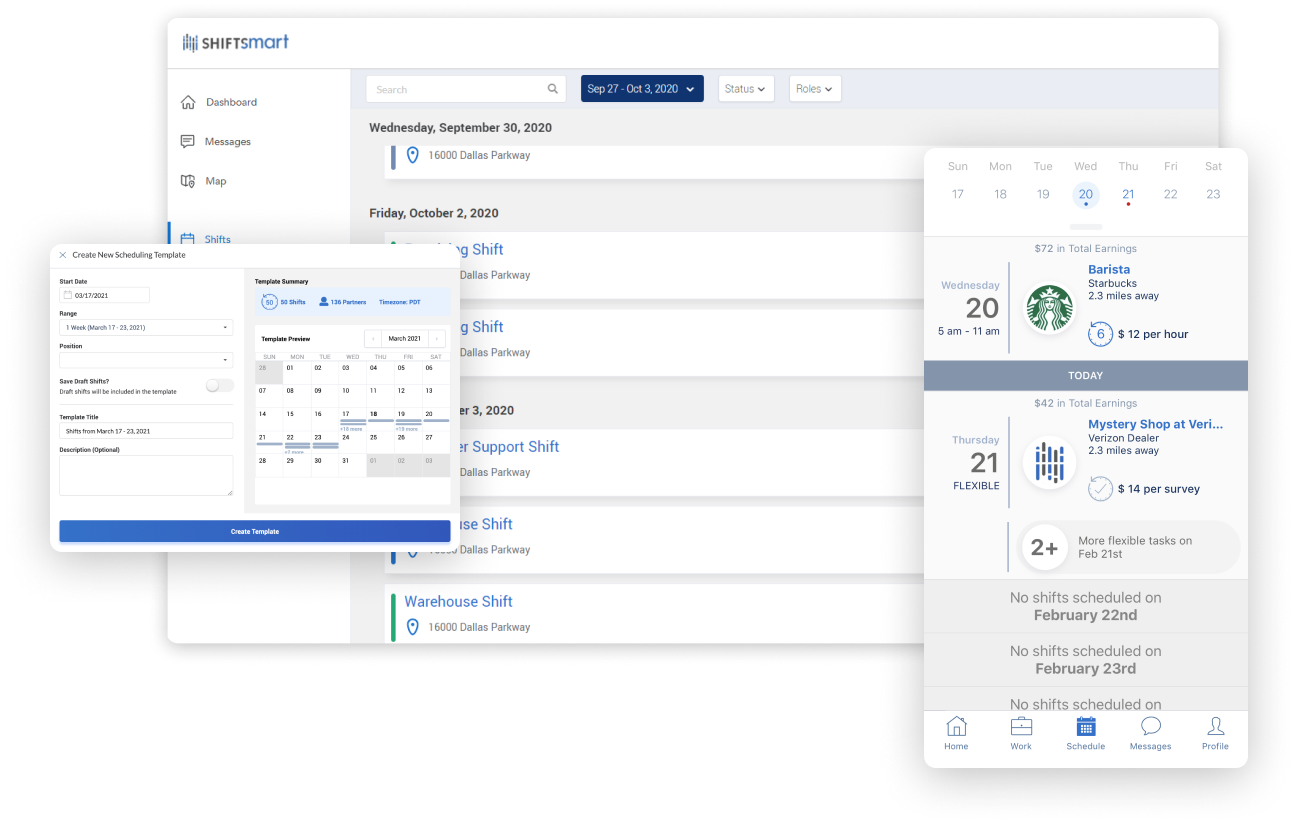Click the Create Template button
1298x826 pixels.
[255, 531]
